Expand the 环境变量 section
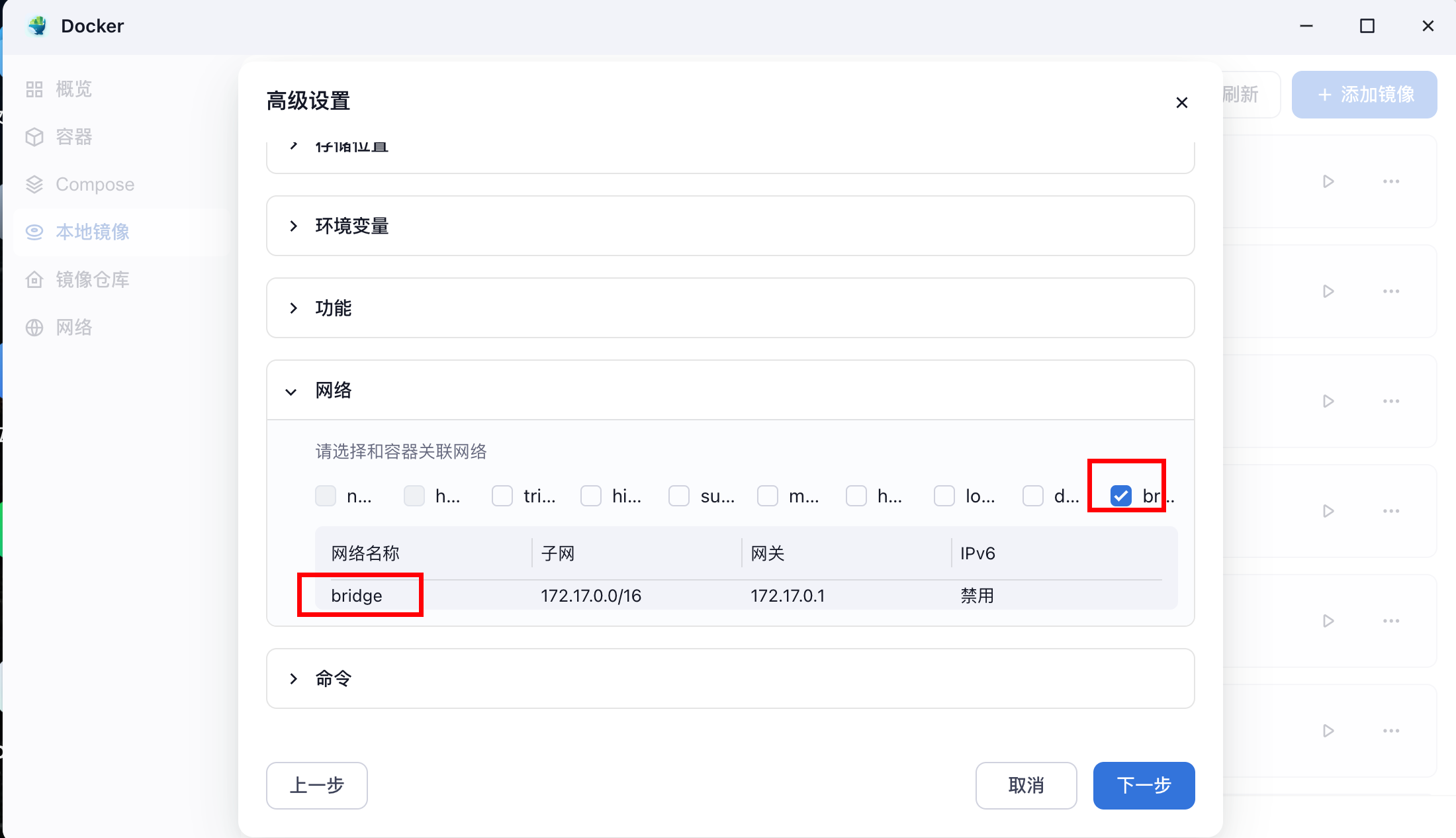Image resolution: width=1456 pixels, height=838 pixels. (x=351, y=226)
